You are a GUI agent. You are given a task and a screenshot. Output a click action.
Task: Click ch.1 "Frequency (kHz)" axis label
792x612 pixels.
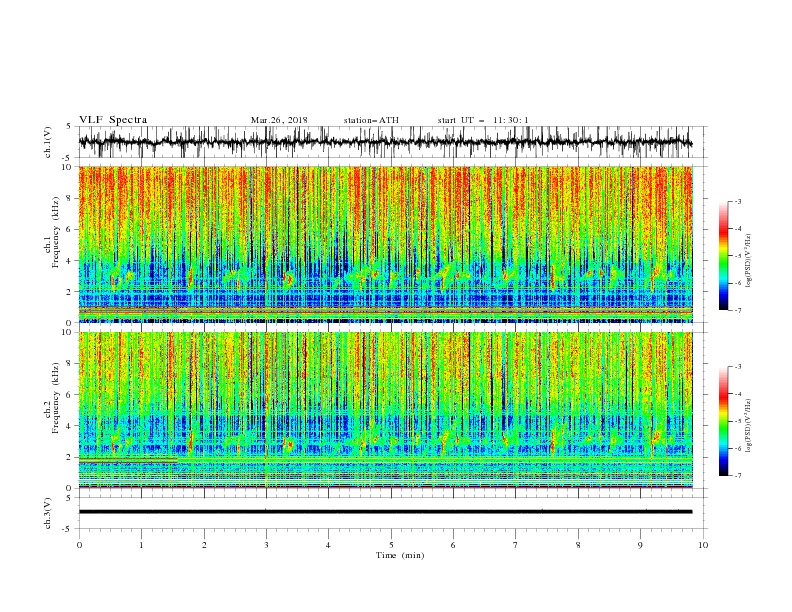(56, 233)
